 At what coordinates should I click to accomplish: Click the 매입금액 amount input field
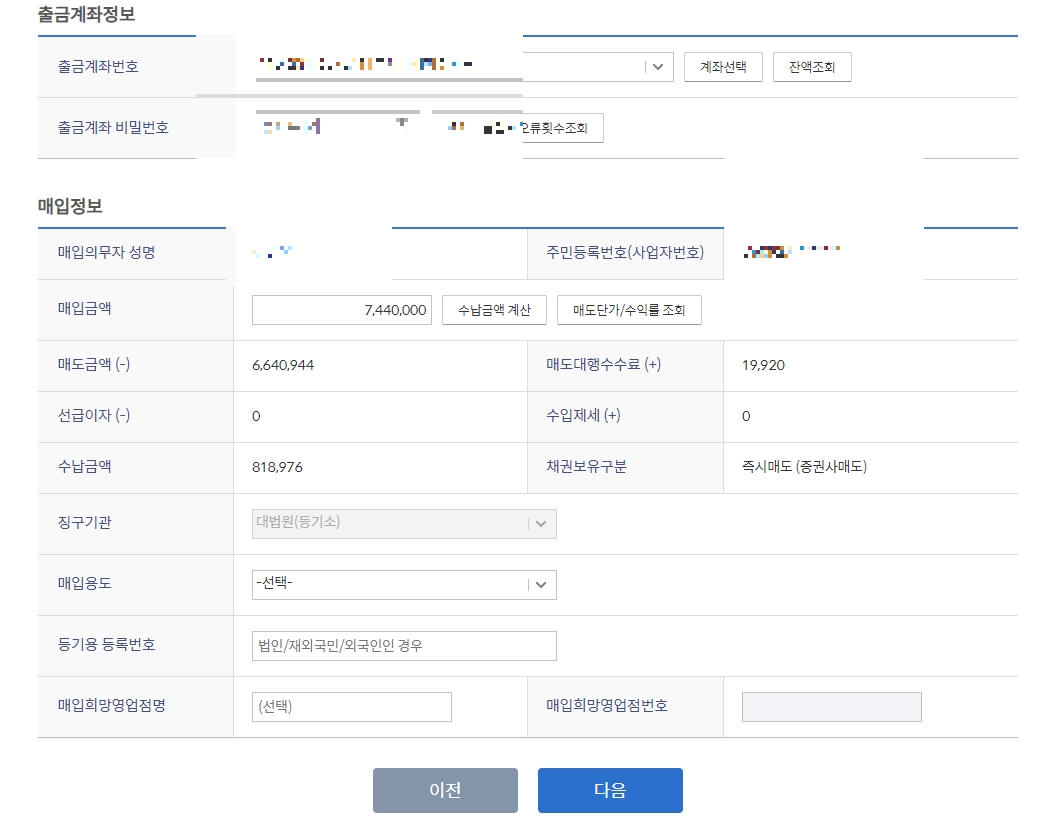click(x=341, y=310)
